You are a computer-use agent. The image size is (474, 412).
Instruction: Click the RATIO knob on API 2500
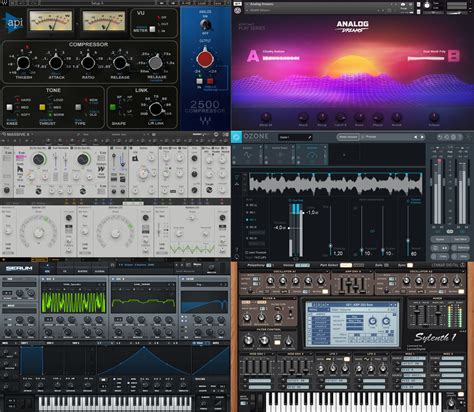tap(88, 62)
